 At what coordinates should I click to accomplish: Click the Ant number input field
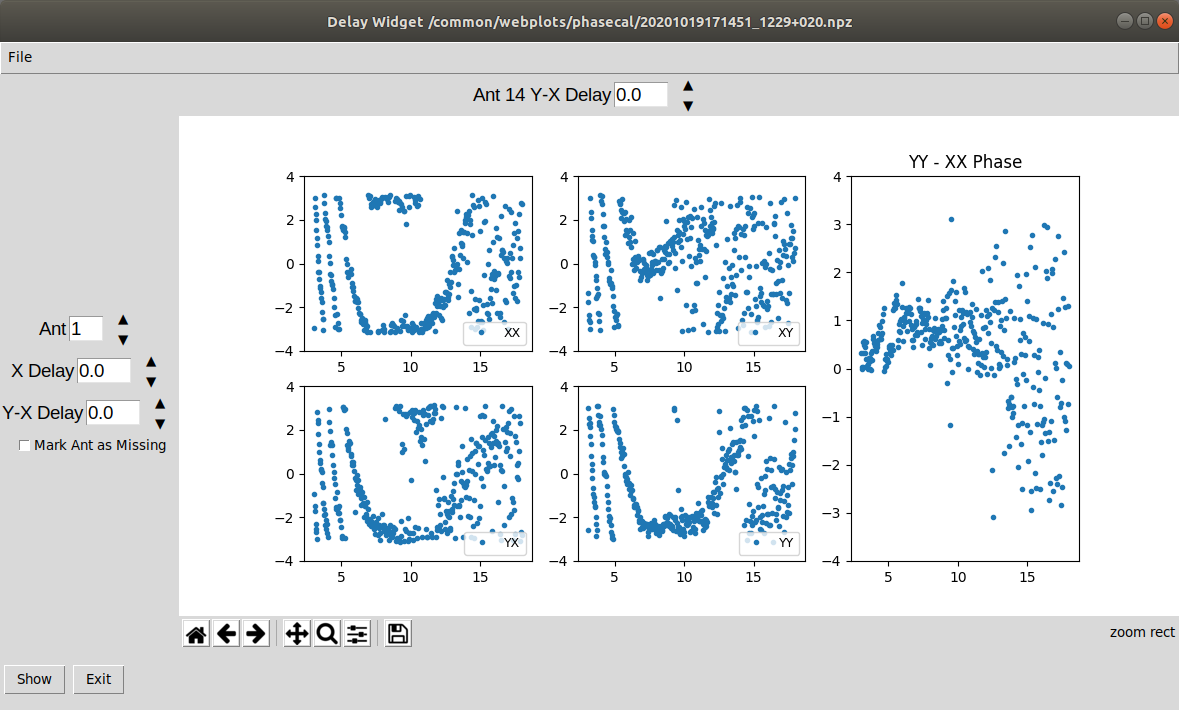click(x=86, y=329)
